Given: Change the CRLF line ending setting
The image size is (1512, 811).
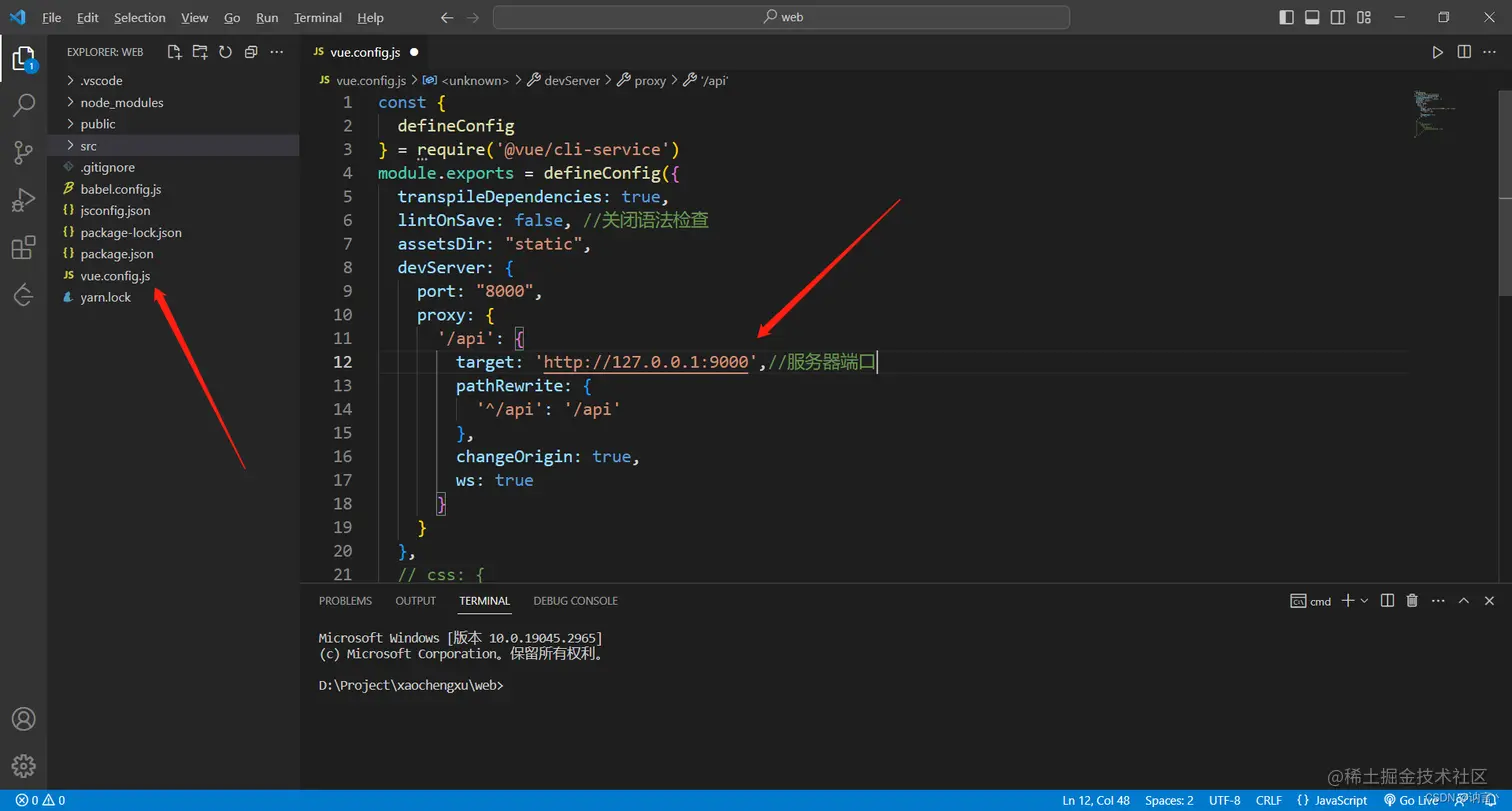Looking at the screenshot, I should click(x=1269, y=800).
